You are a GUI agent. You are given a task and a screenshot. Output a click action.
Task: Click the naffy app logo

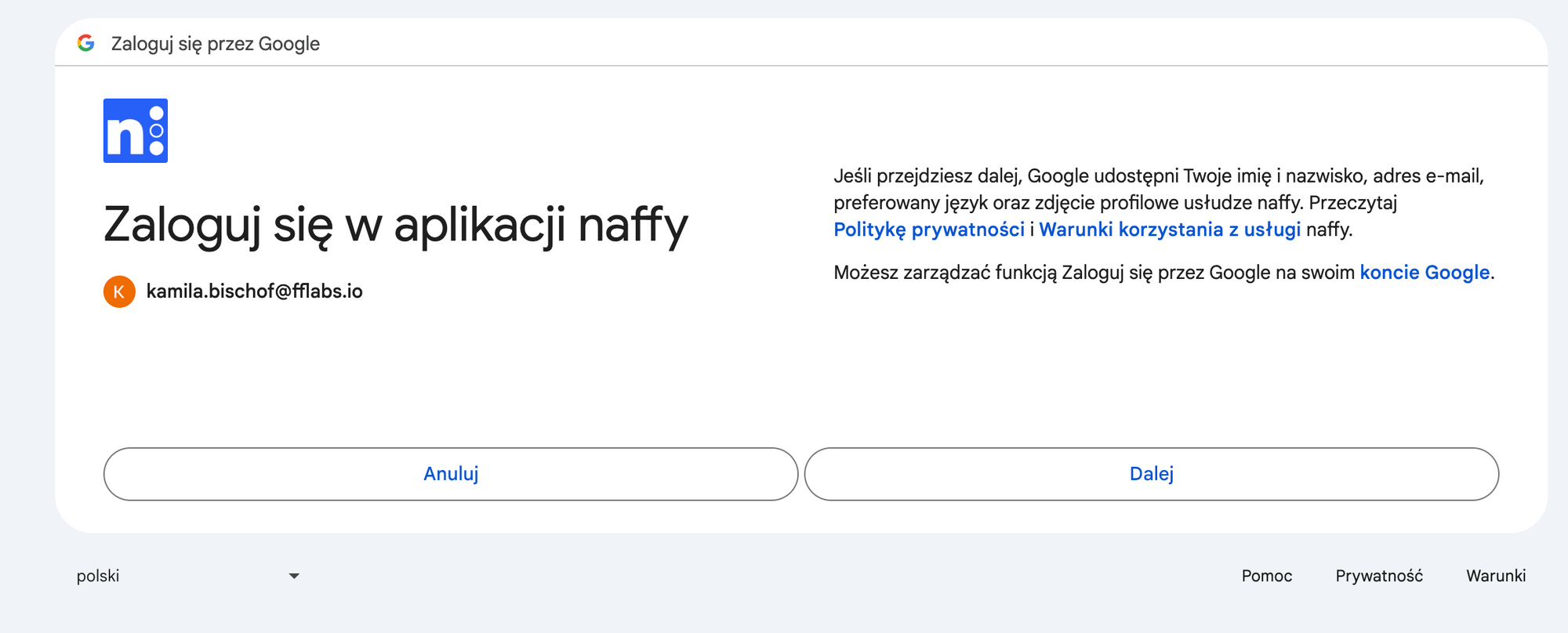136,131
